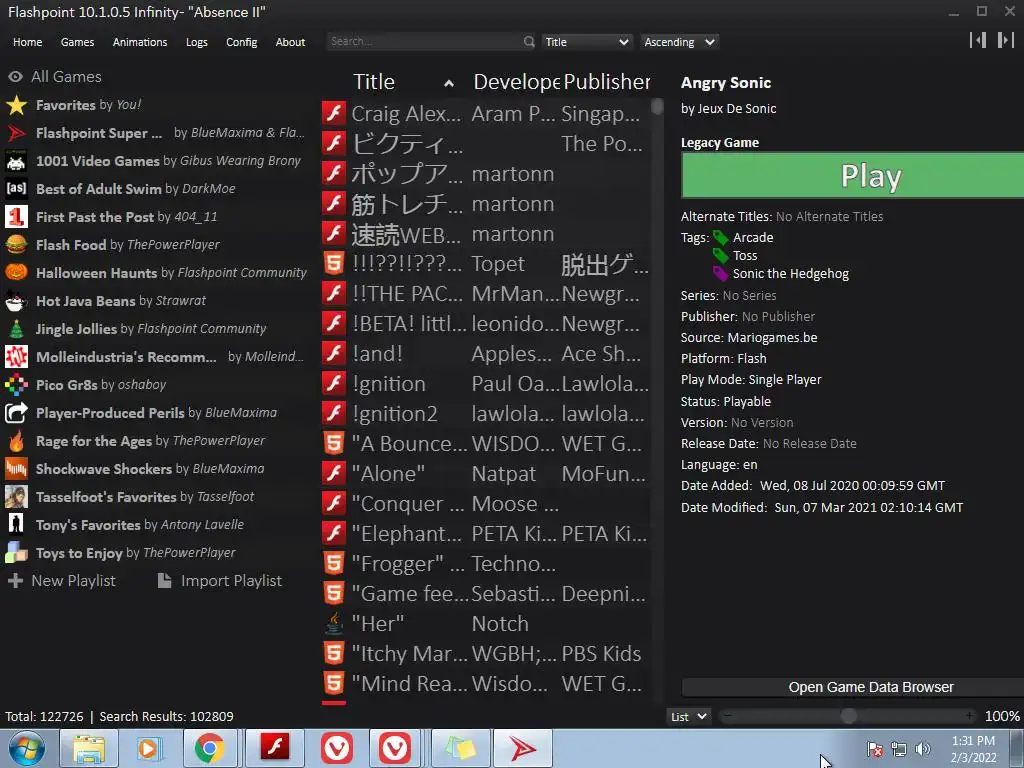
Task: Sort by the Publisher column header
Action: click(x=607, y=82)
